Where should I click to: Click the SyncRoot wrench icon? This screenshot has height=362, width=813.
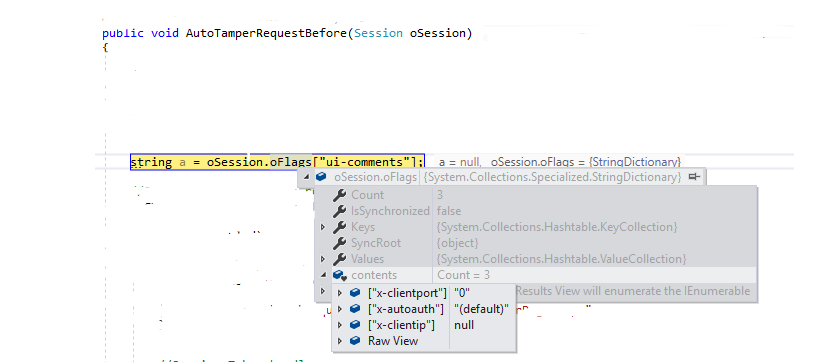[339, 243]
